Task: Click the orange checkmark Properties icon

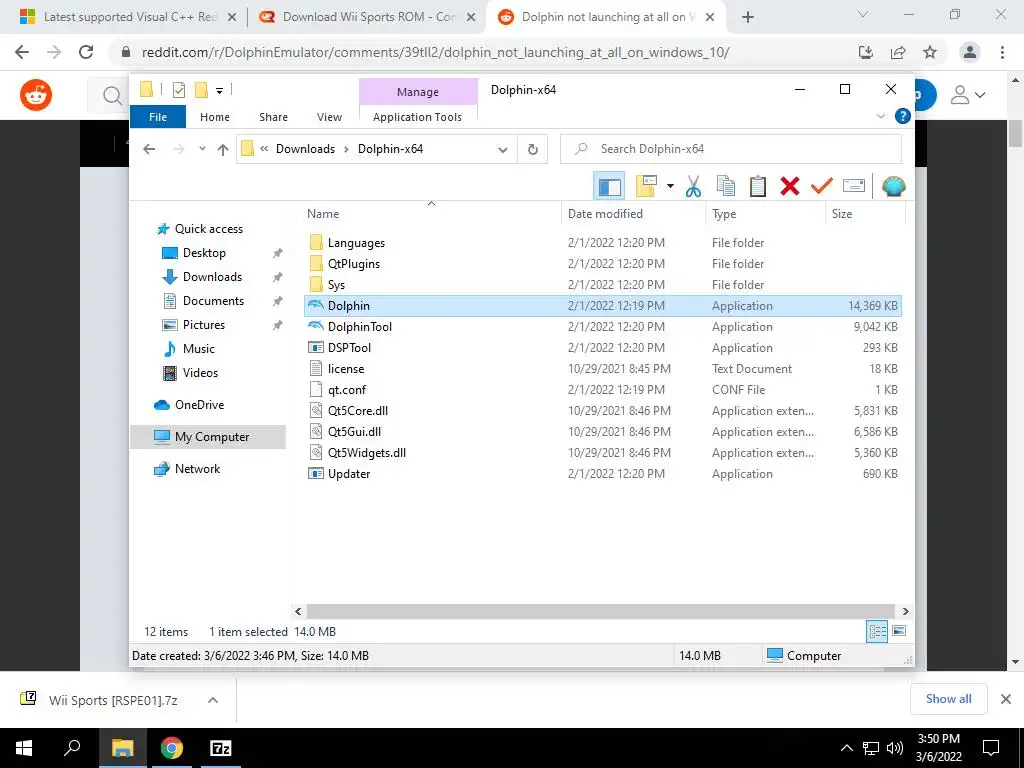Action: [x=821, y=187]
